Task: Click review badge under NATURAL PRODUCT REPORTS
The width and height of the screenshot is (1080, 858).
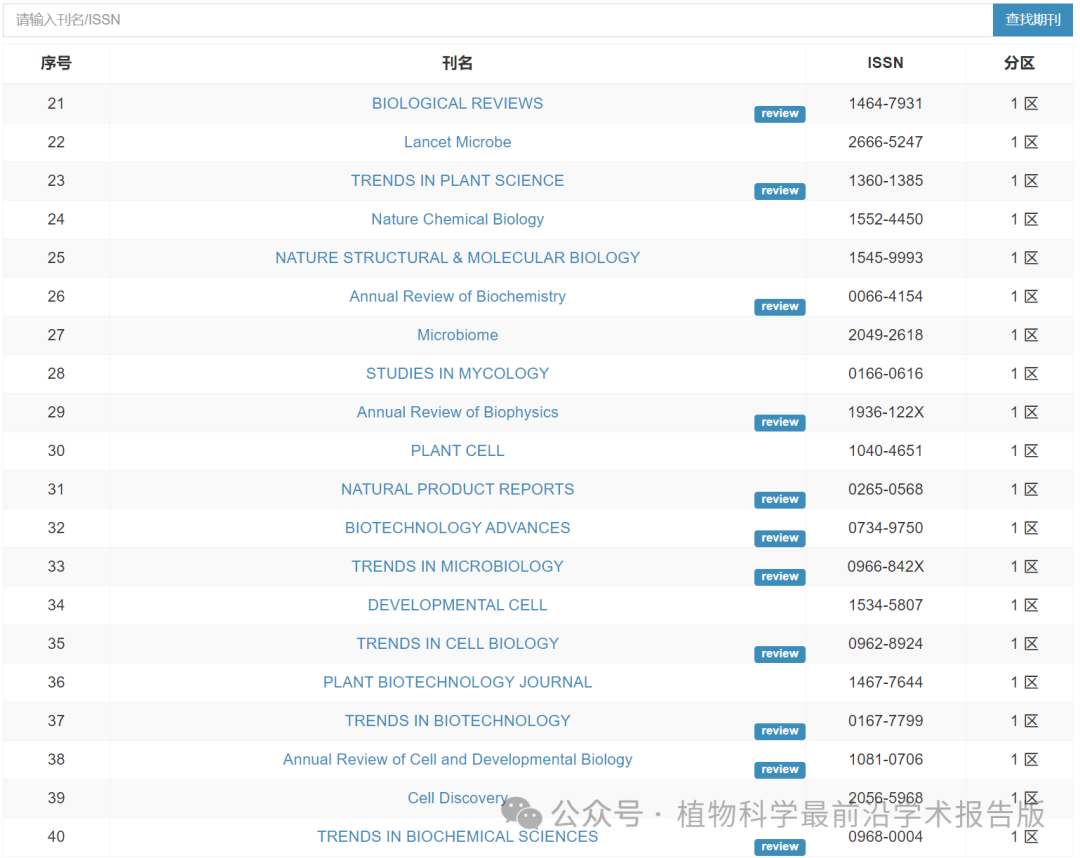Action: 779,500
